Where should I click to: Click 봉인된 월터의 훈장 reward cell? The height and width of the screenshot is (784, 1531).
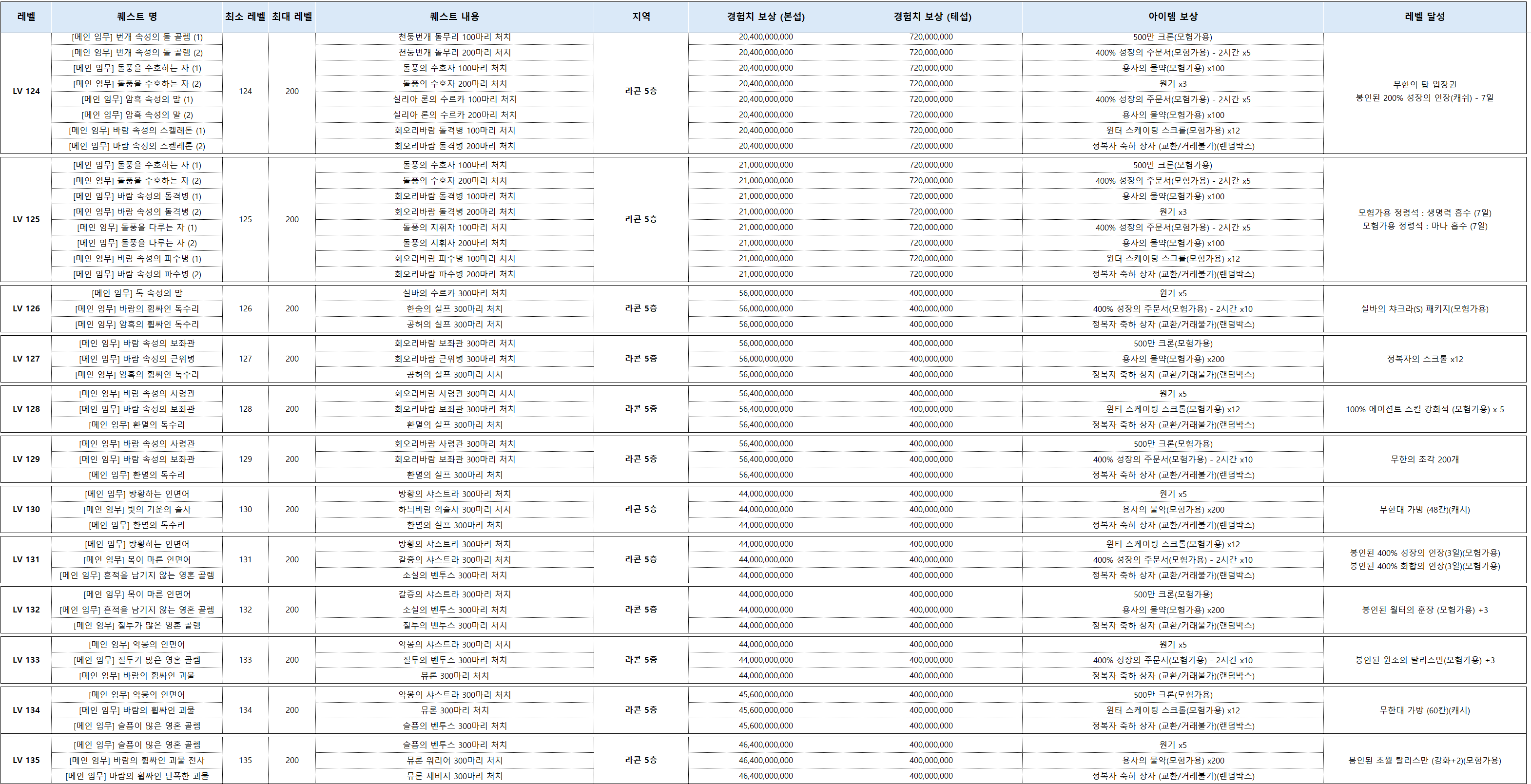(1424, 610)
